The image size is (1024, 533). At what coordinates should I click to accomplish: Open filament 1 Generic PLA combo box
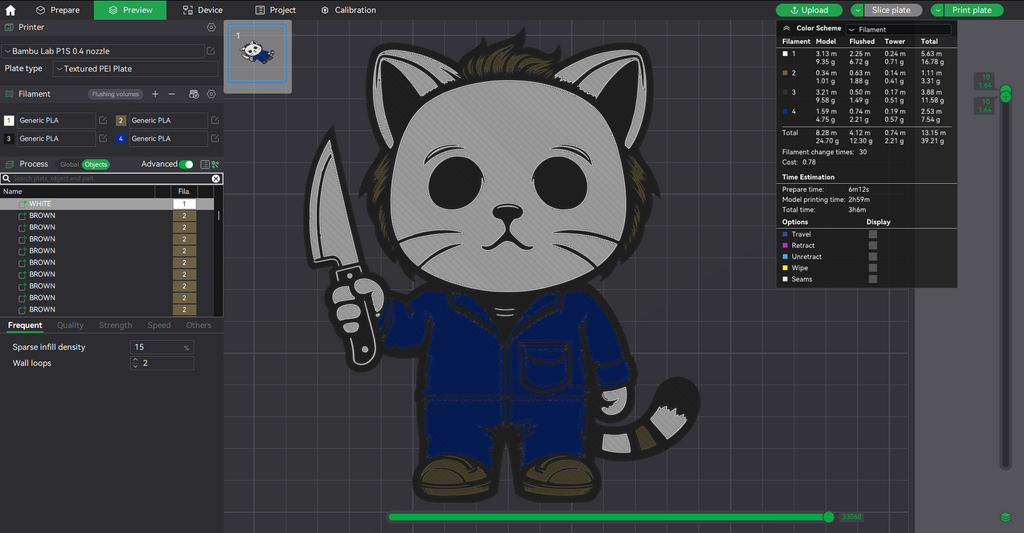tap(55, 120)
